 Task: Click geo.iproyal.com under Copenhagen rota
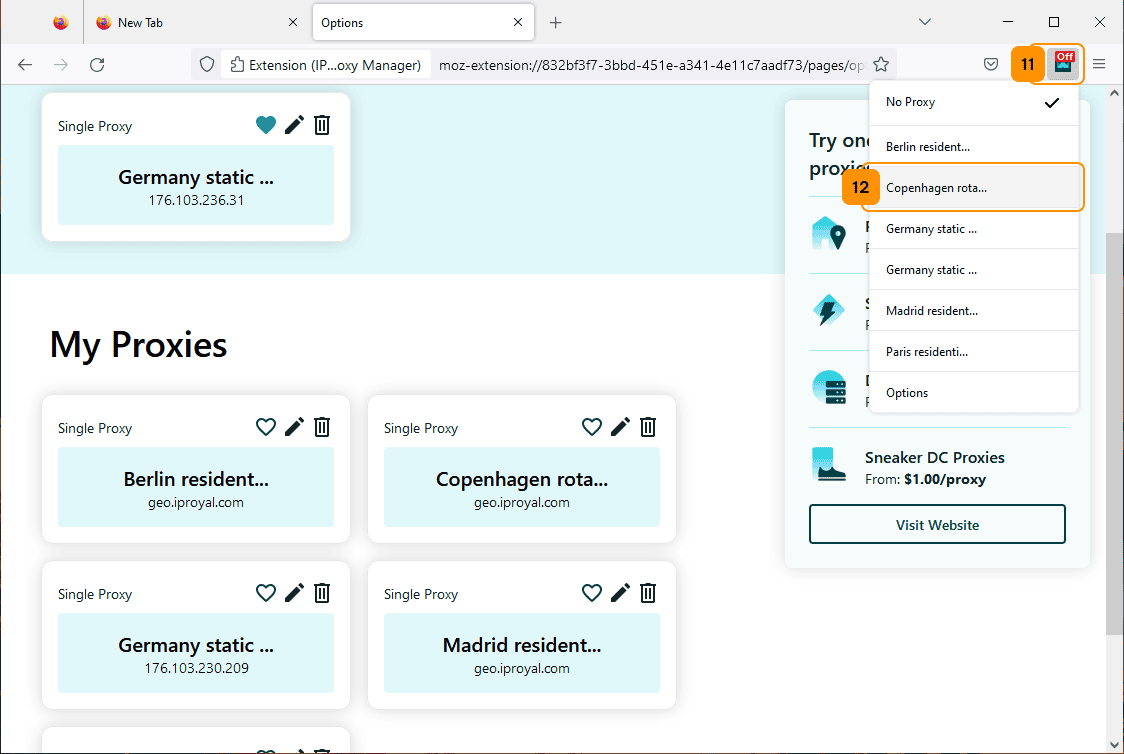point(522,502)
